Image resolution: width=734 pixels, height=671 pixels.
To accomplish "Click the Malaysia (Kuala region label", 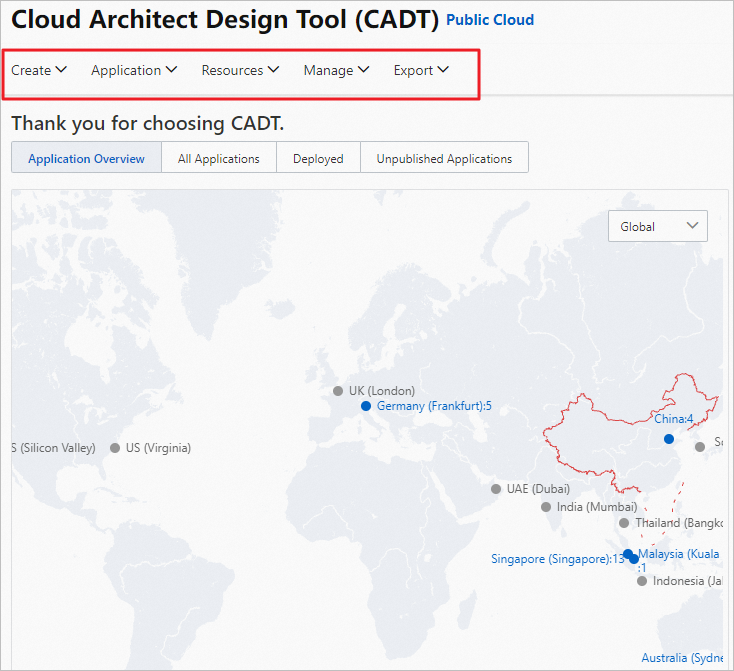I will click(679, 554).
